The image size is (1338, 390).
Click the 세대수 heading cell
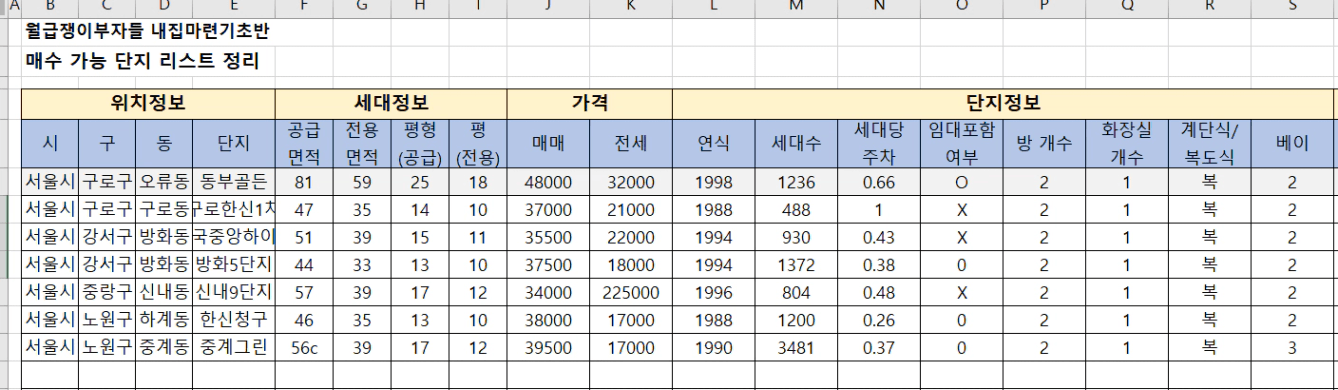tap(796, 143)
